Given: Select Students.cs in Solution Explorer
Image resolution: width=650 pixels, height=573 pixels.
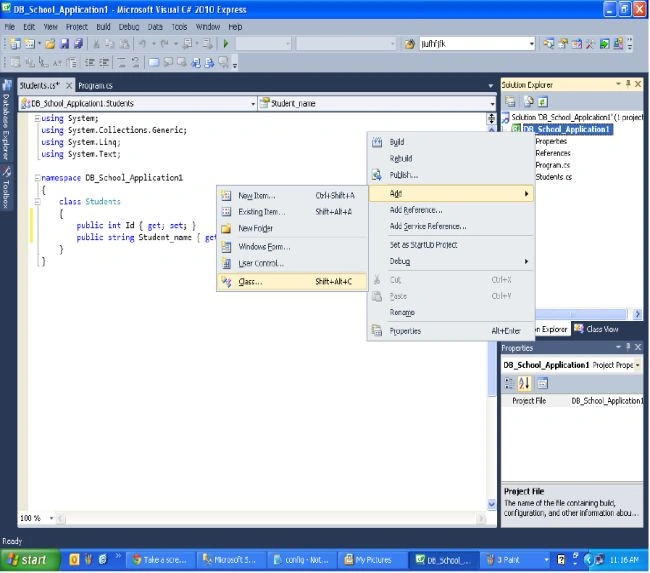Looking at the screenshot, I should pos(553,177).
